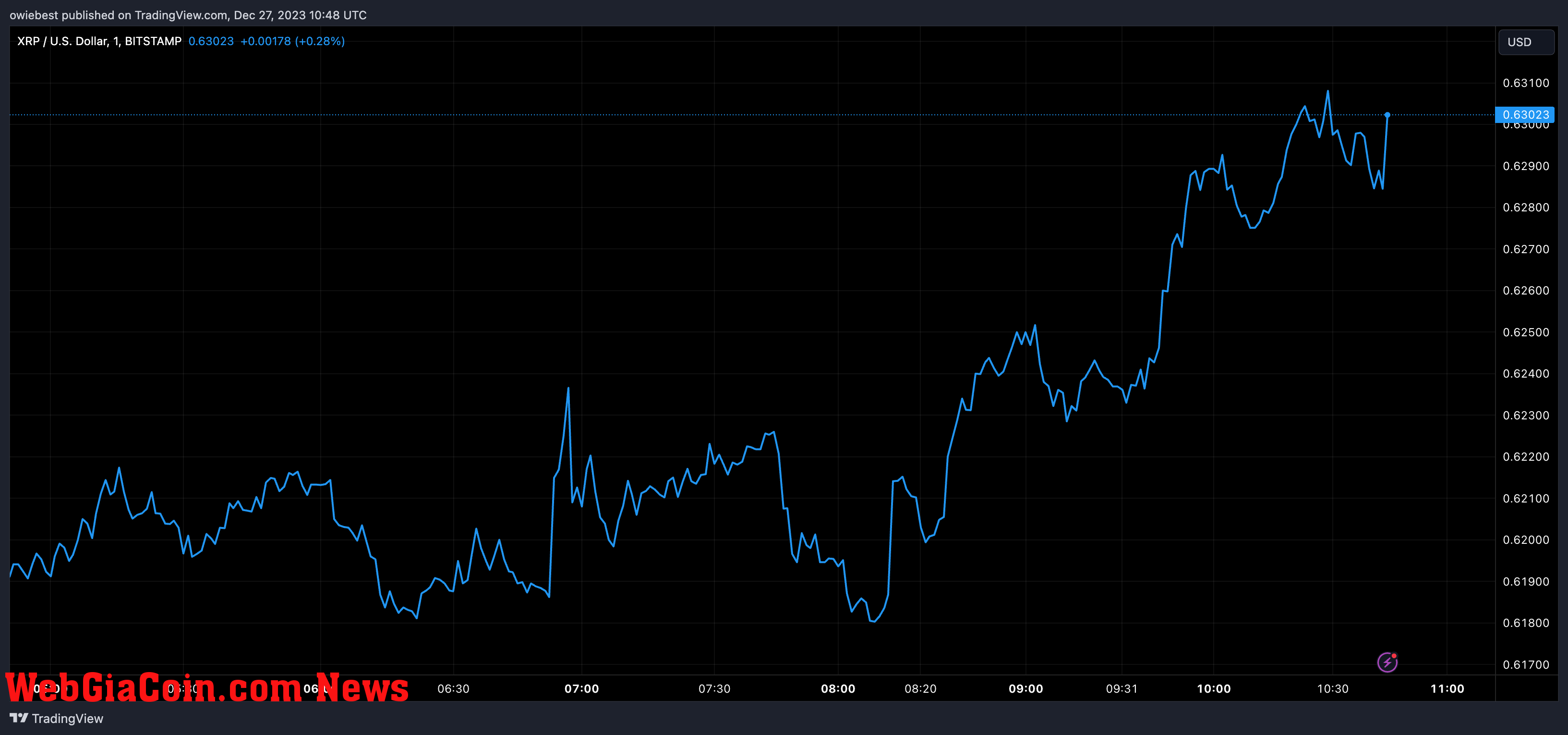
Task: Click the 0.62100 price axis label
Action: tap(1526, 499)
